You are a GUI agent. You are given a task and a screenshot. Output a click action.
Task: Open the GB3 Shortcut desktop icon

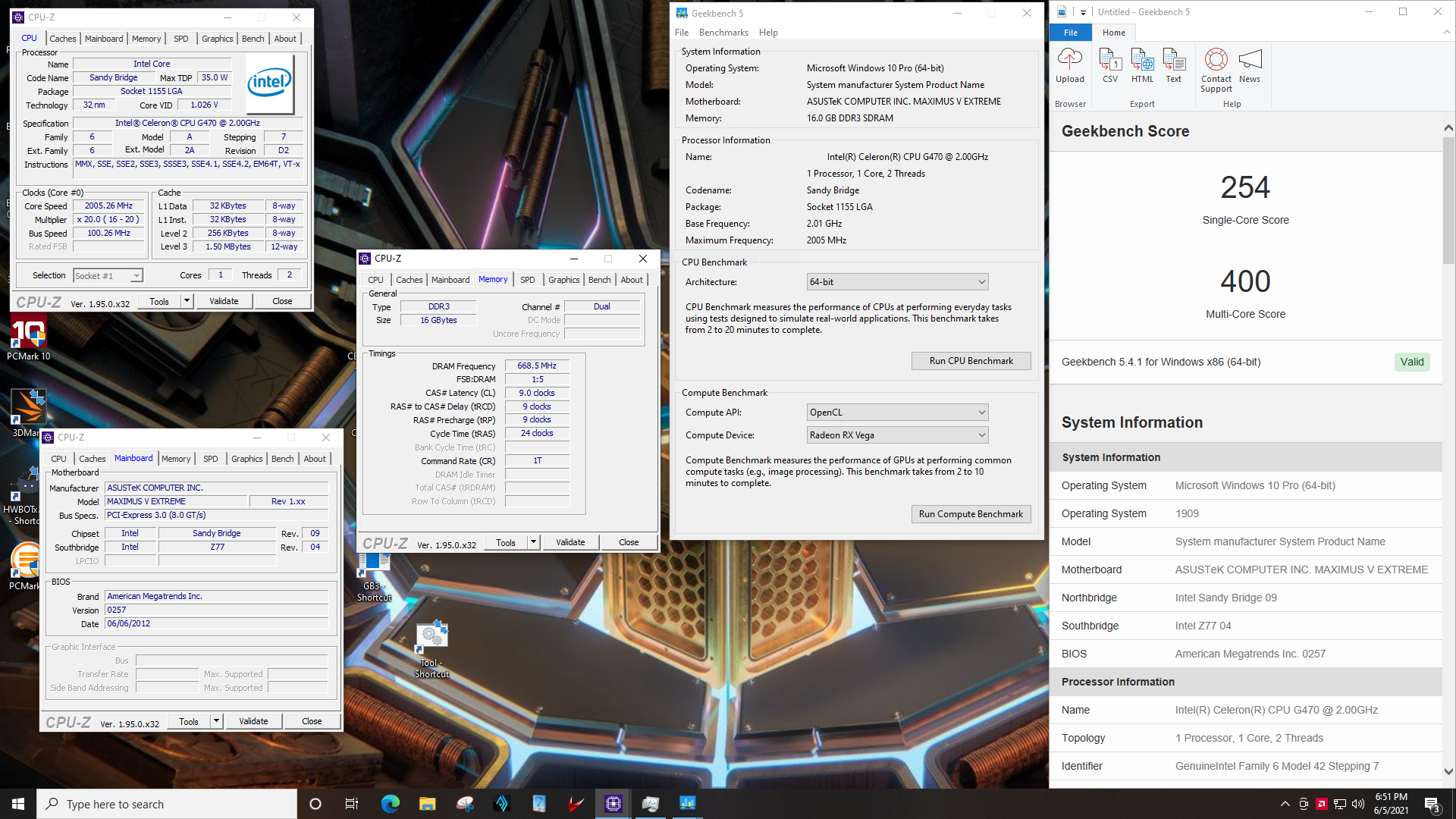374,578
